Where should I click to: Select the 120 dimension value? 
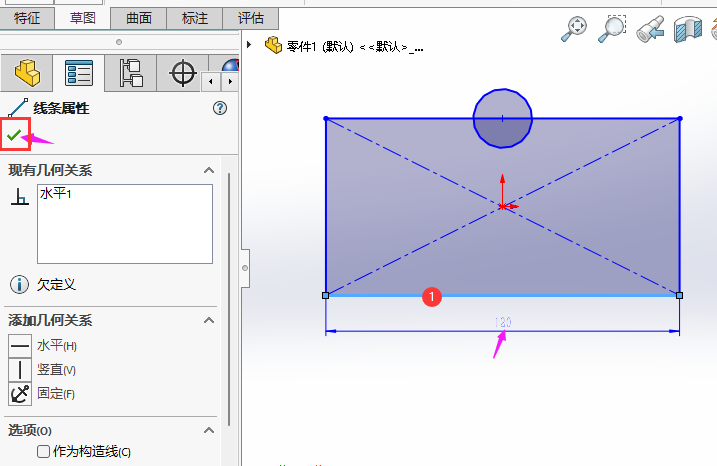point(503,322)
